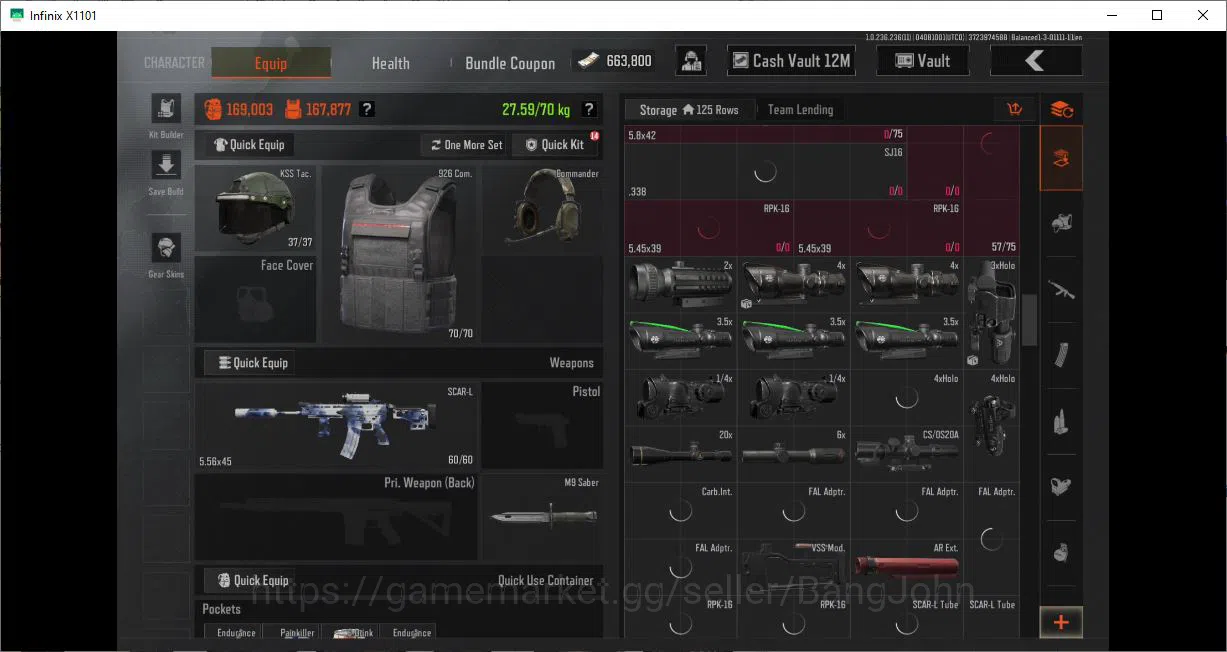
Task: Click the Vault button
Action: pyautogui.click(x=922, y=61)
